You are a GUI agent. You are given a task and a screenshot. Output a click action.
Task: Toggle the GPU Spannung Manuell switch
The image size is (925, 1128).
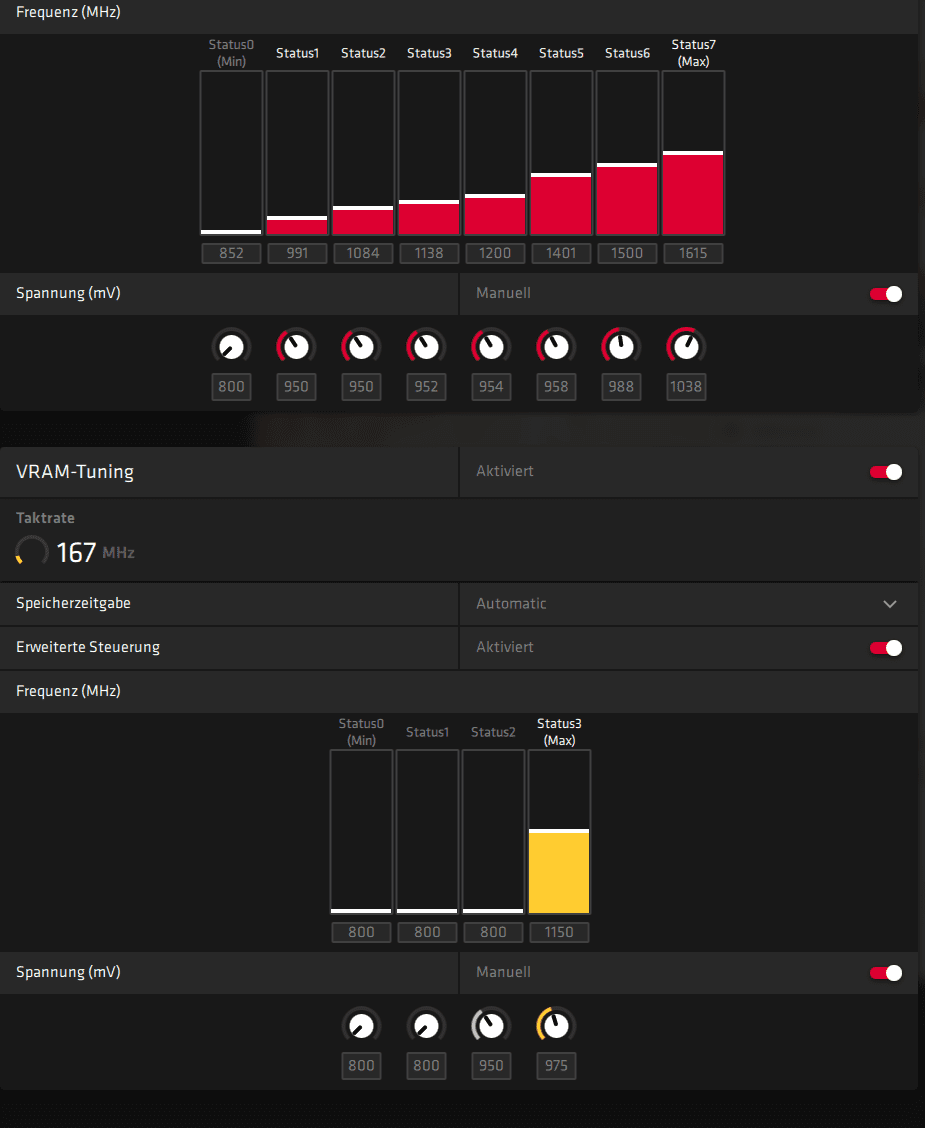(x=885, y=294)
